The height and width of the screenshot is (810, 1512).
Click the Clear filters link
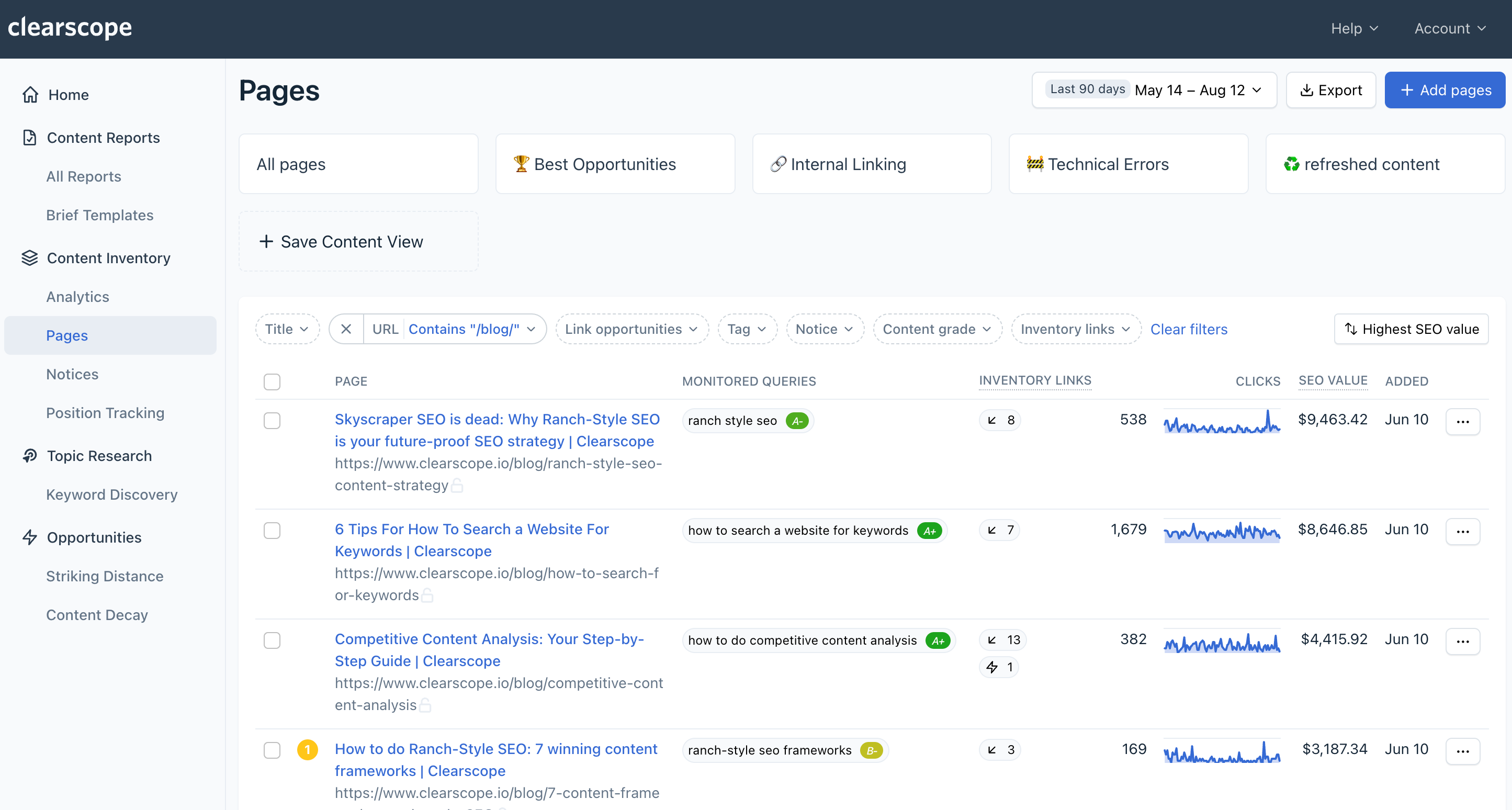click(1189, 329)
